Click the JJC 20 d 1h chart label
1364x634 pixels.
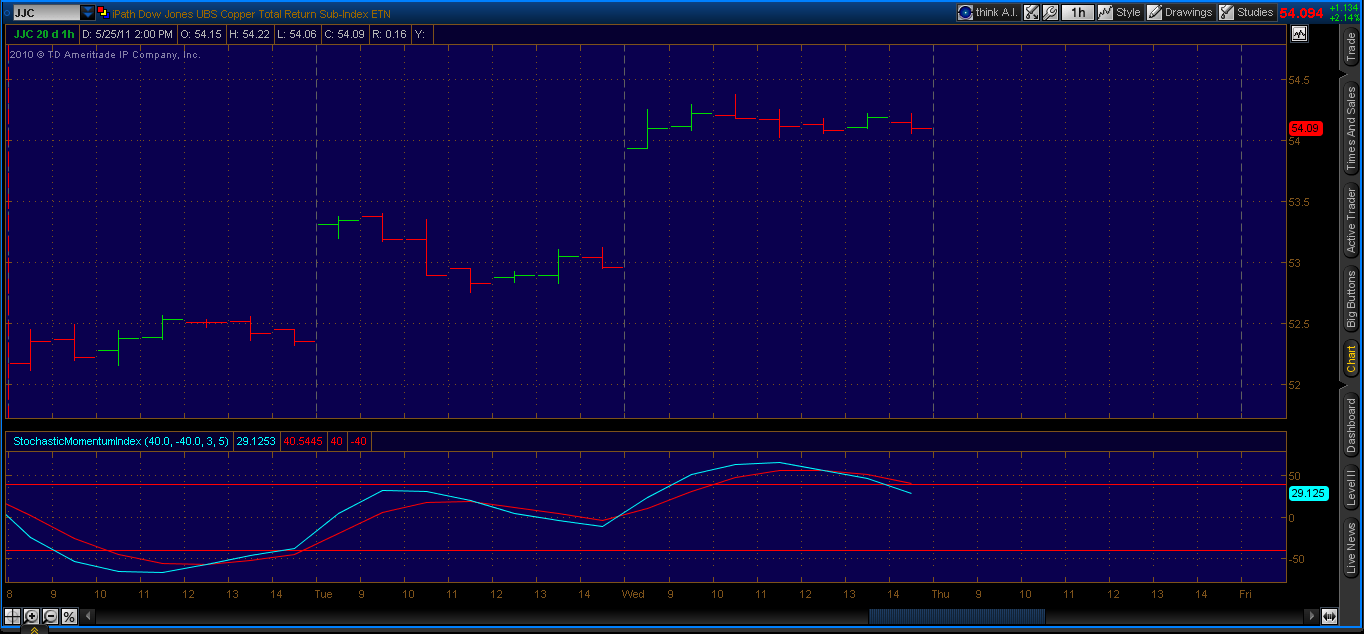tap(44, 33)
